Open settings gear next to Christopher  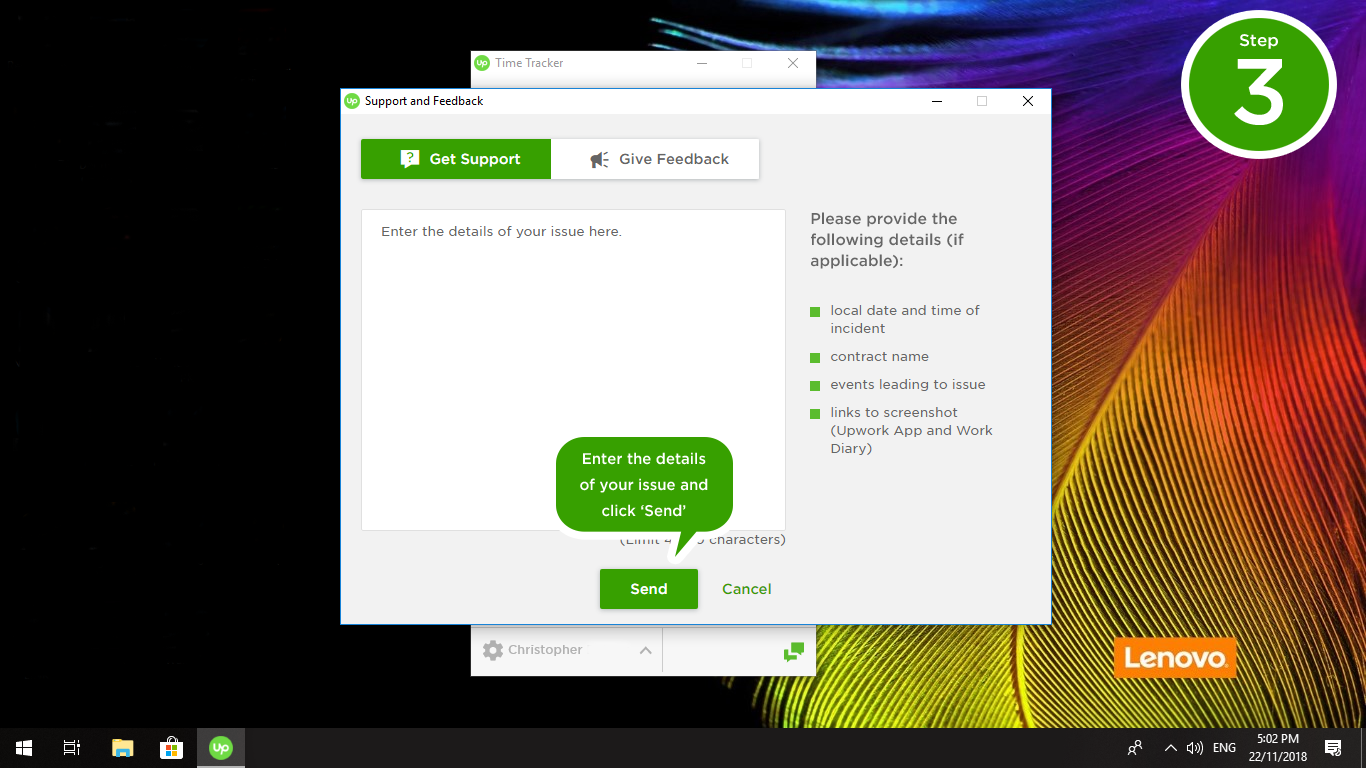(492, 650)
